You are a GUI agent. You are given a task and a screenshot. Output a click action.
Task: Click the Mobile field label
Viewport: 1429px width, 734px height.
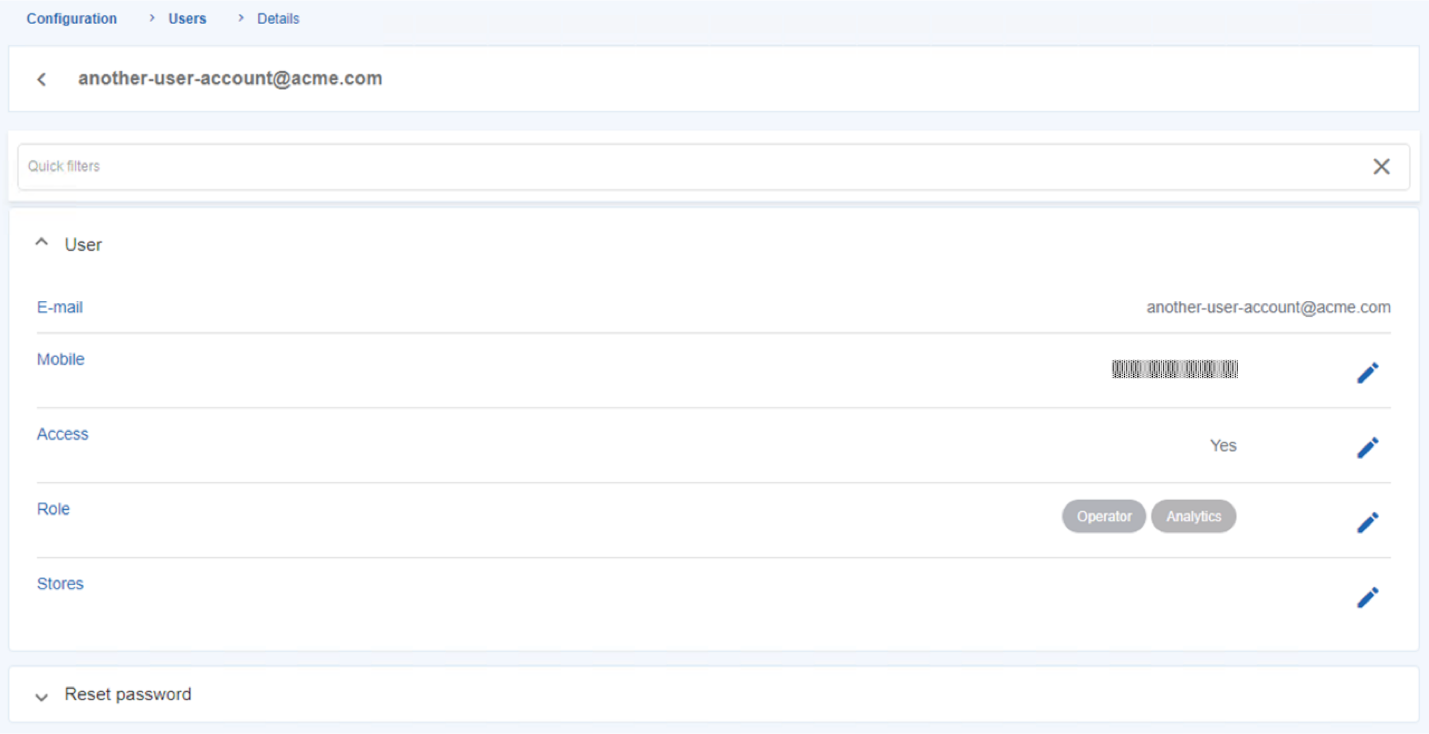pyautogui.click(x=61, y=359)
